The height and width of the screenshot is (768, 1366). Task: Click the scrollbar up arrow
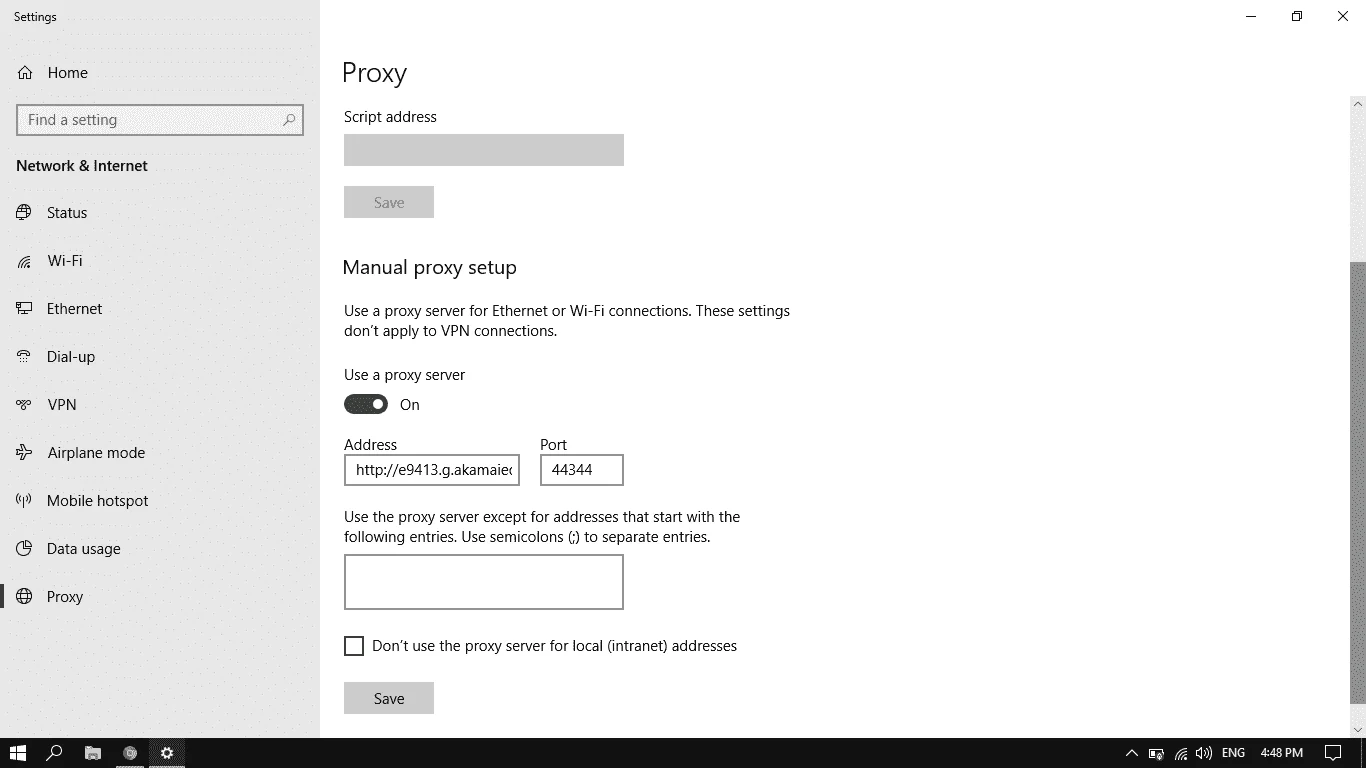[1358, 102]
